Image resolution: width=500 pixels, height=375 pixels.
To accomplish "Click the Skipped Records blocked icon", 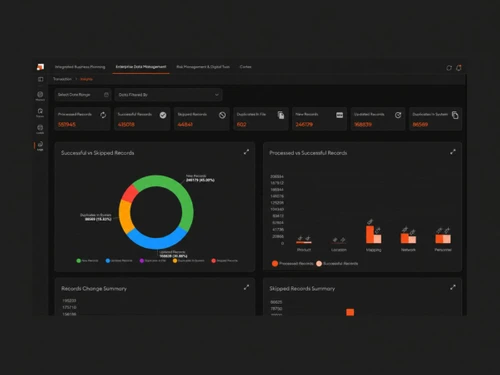I will pyautogui.click(x=222, y=115).
